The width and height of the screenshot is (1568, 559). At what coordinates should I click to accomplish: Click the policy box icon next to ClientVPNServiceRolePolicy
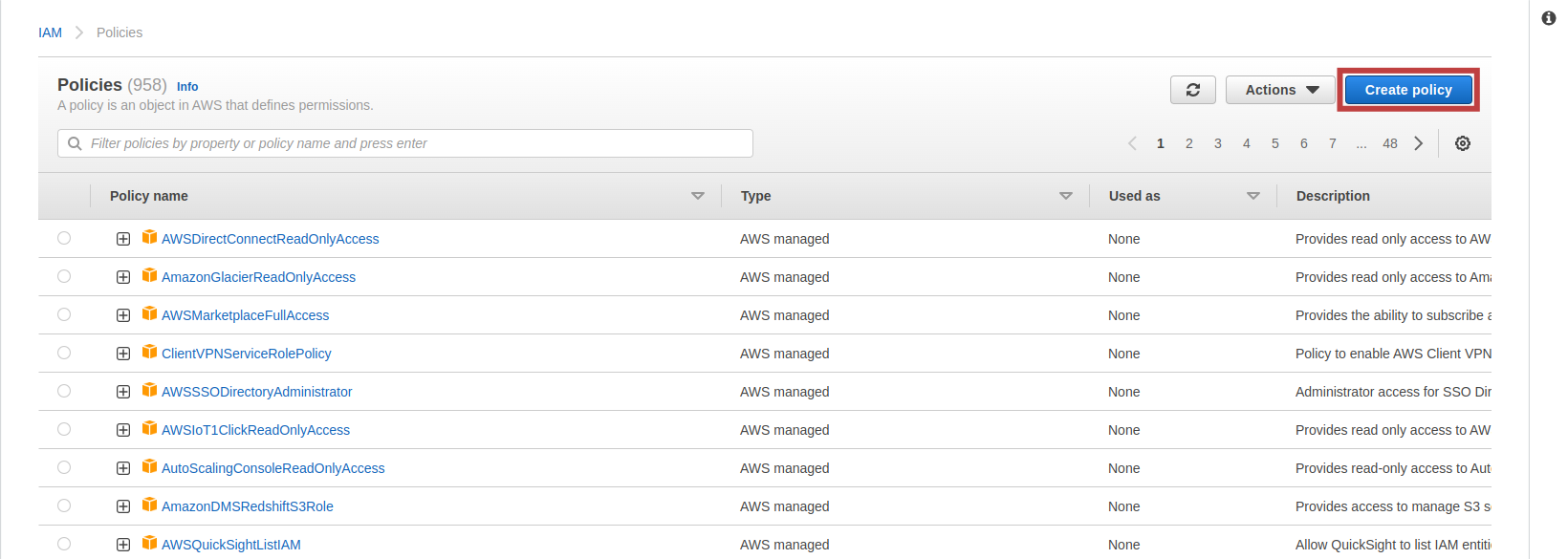[x=149, y=352]
